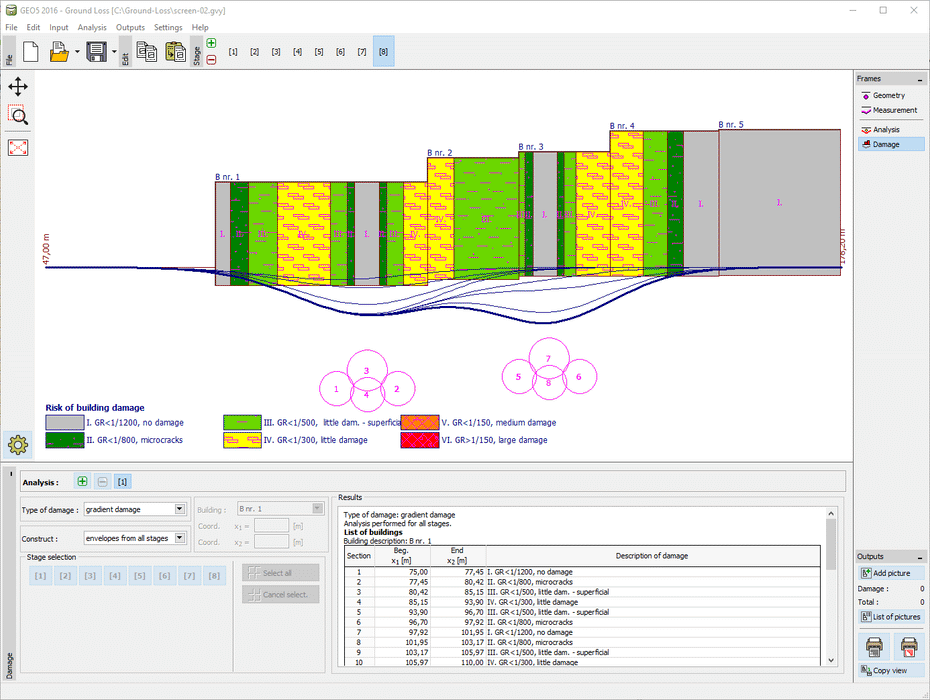Click the floppy disk save icon

coord(96,52)
